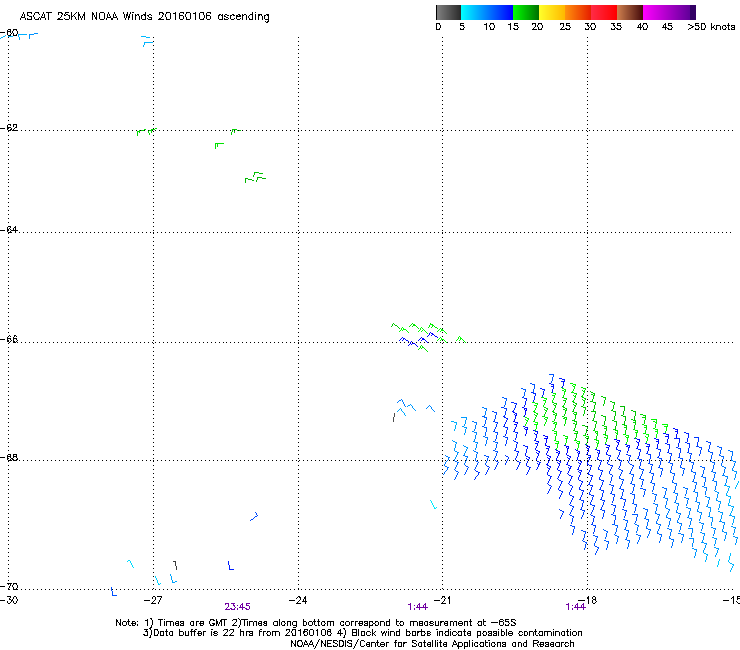This screenshot has height=650, width=740.
Task: Click the brown 35-40 knots color band
Action: 630,12
